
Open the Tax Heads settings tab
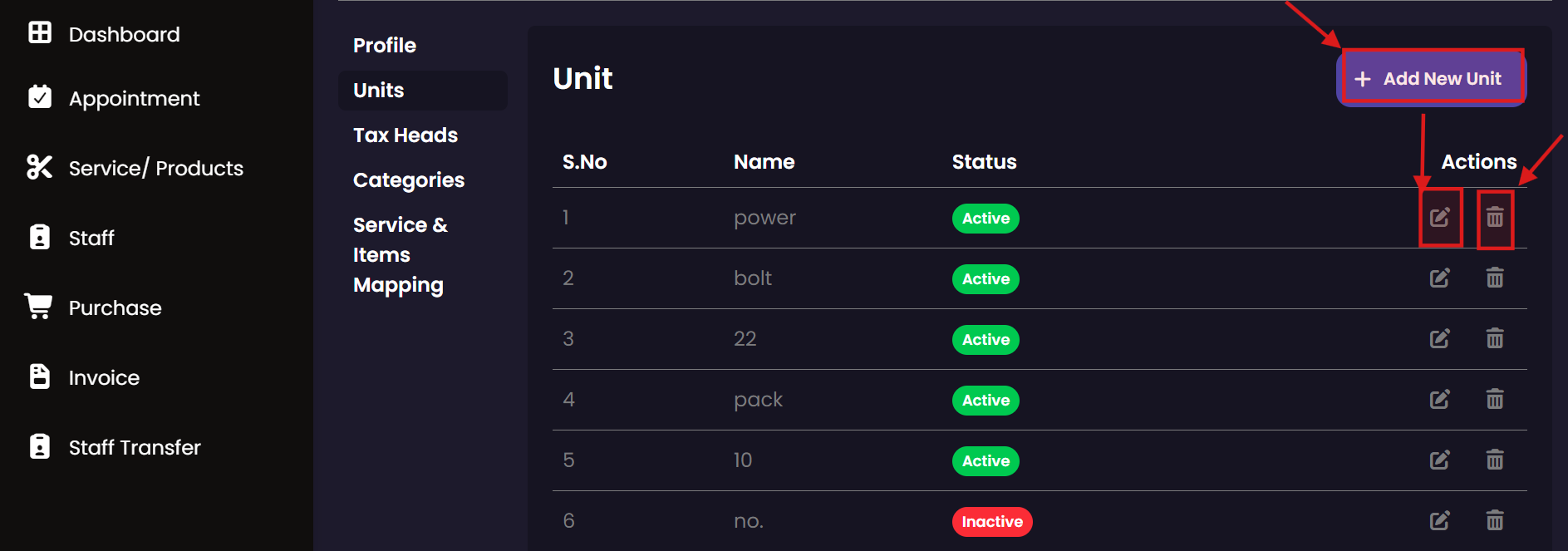tap(405, 135)
